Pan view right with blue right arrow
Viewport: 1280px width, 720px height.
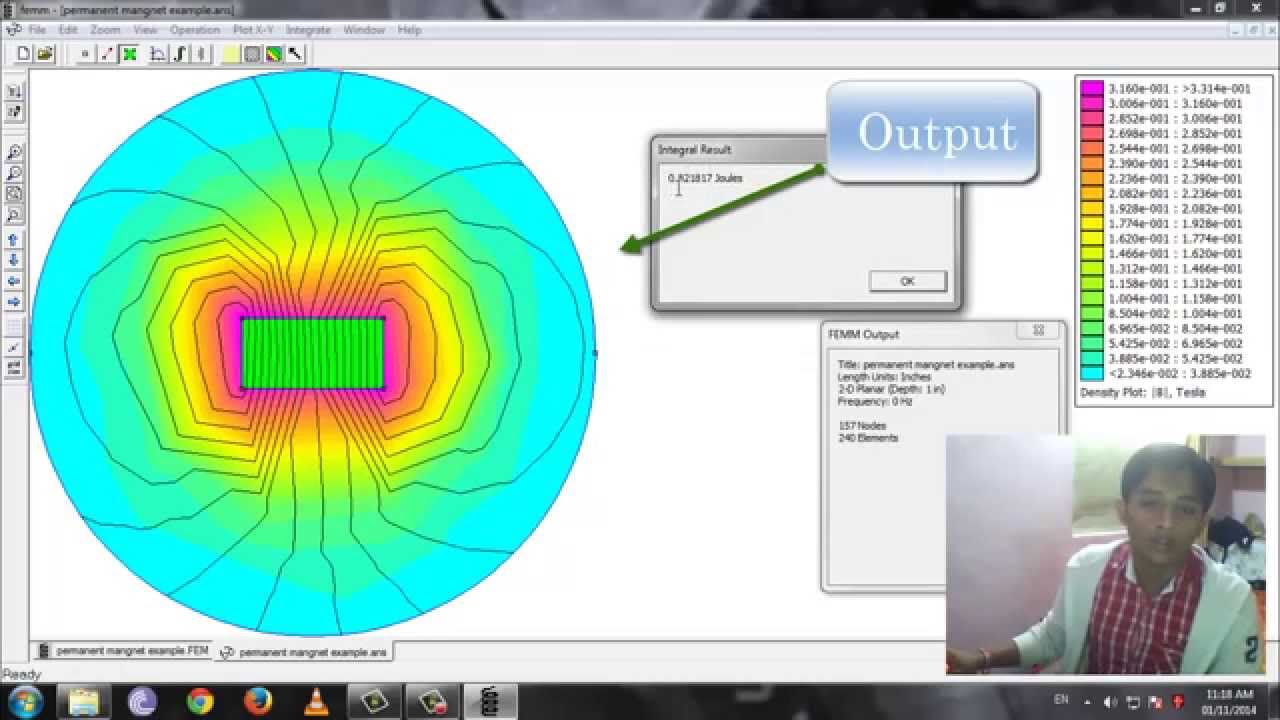pyautogui.click(x=15, y=301)
